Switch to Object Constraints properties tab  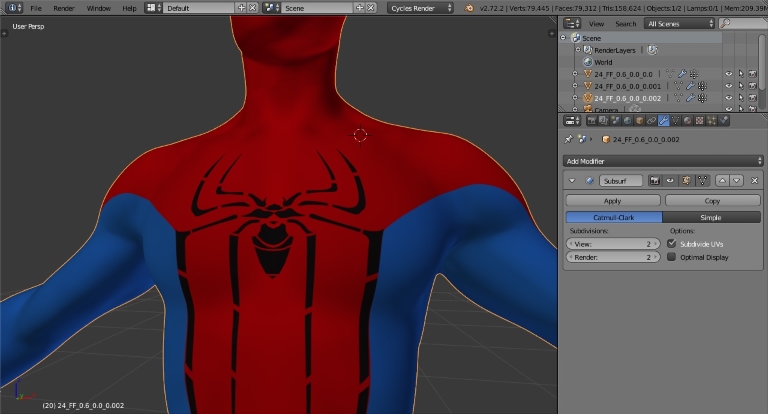pos(651,120)
